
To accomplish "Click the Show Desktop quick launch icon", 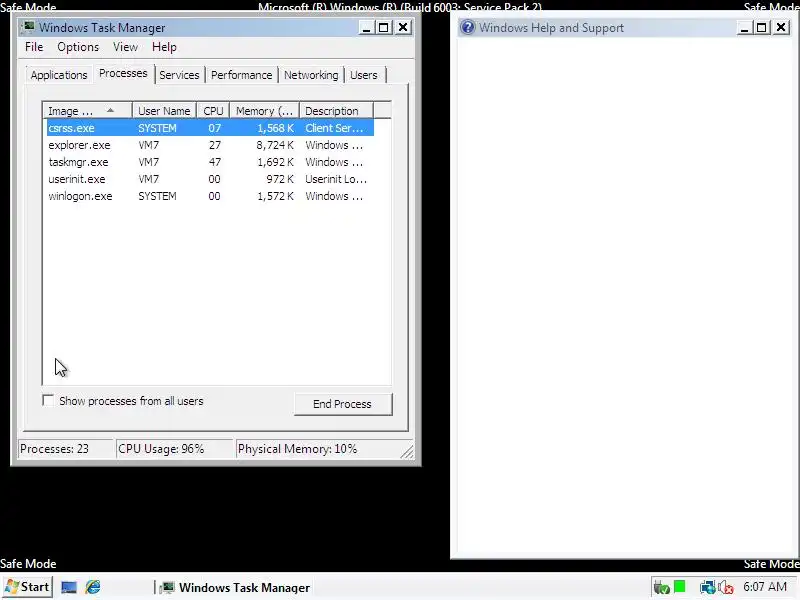I will coord(69,587).
